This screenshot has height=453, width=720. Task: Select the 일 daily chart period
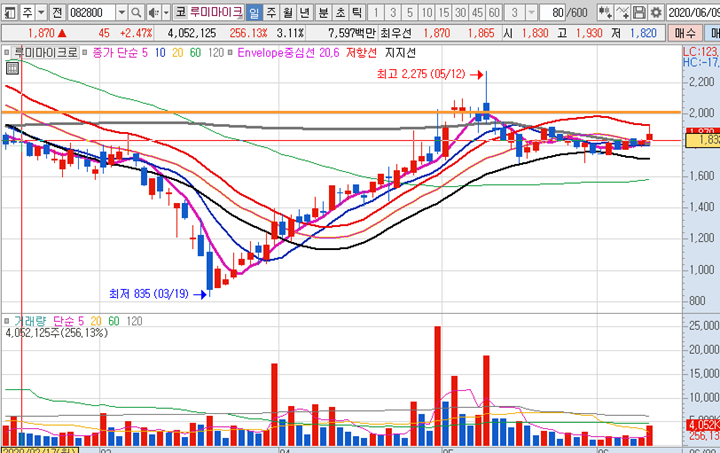point(254,12)
